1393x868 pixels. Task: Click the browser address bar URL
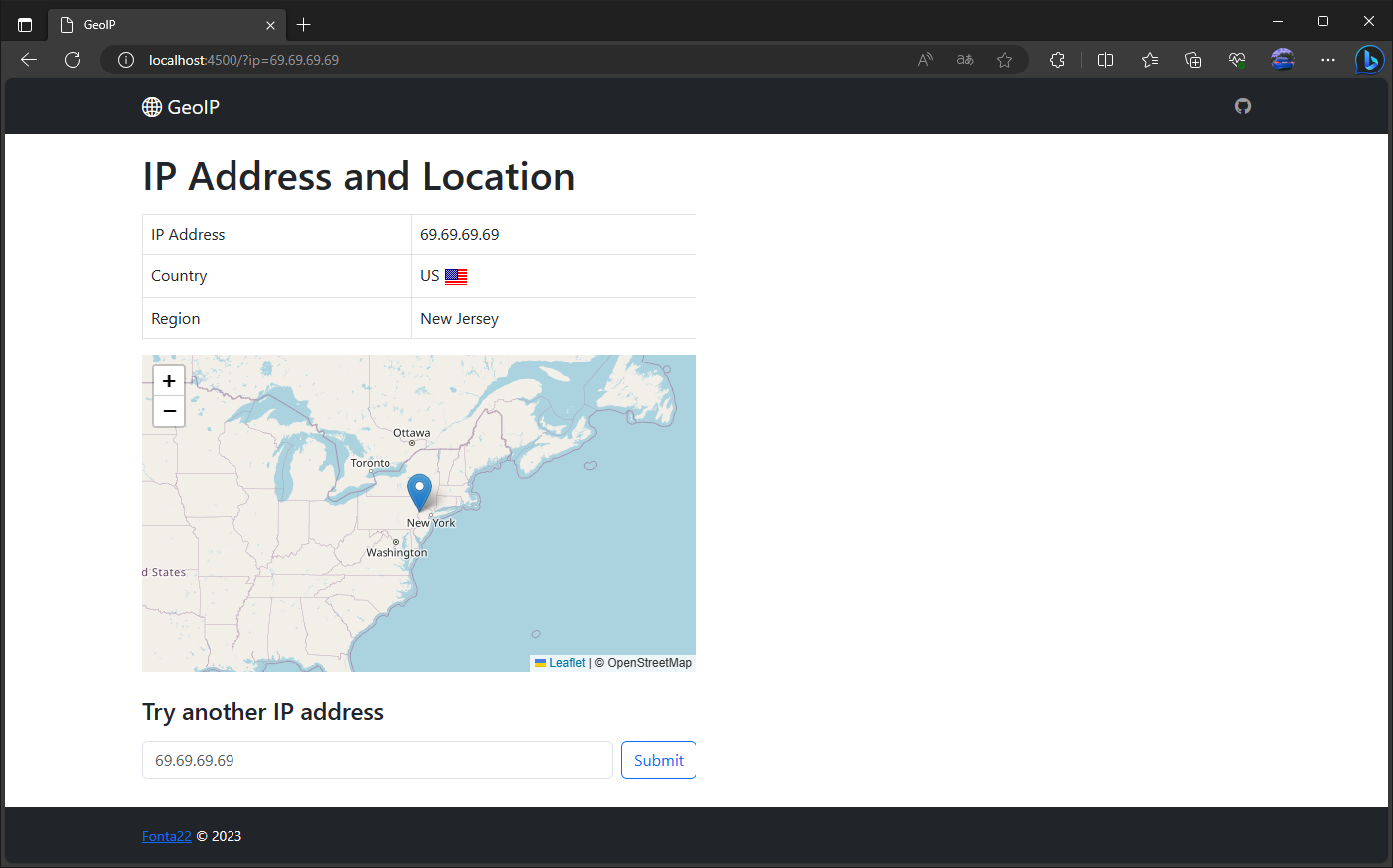(x=243, y=60)
